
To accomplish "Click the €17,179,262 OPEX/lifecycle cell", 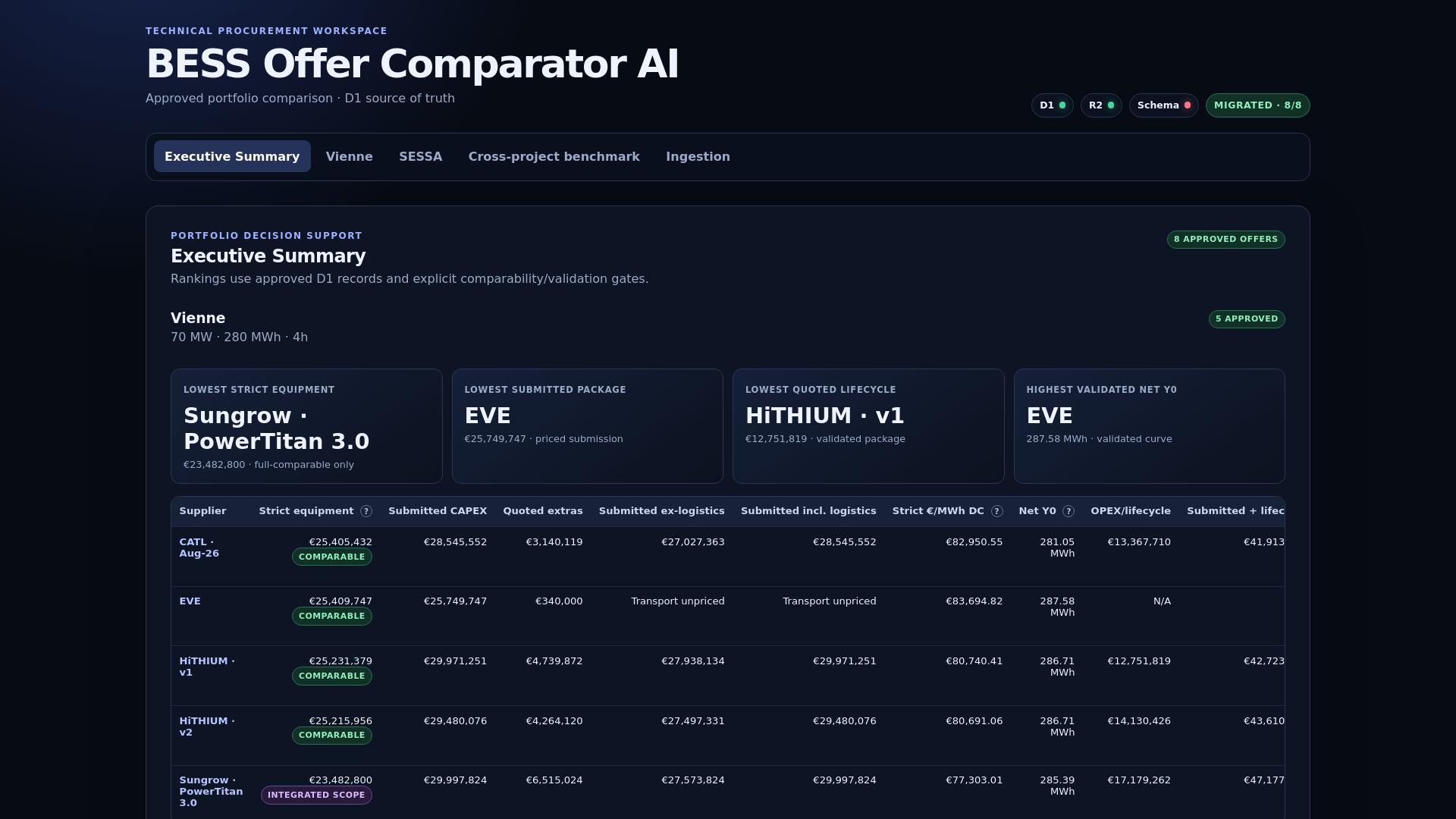I will click(1139, 780).
